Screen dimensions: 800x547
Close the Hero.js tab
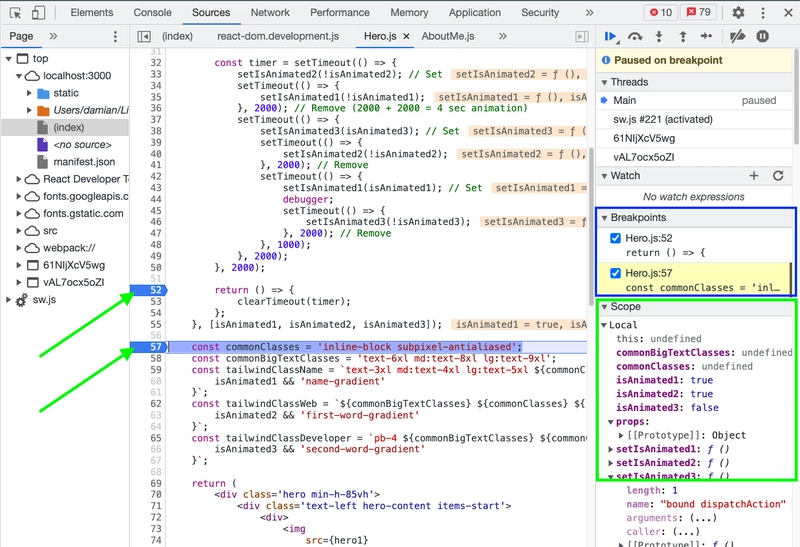407,36
